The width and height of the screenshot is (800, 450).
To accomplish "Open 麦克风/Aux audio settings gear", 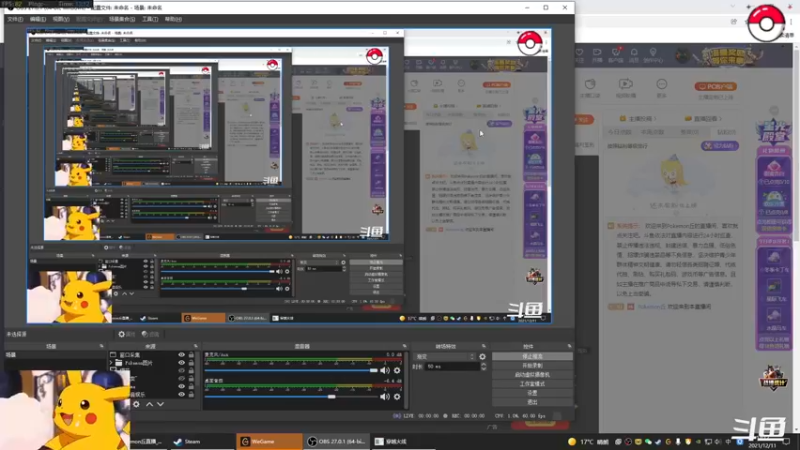I will pyautogui.click(x=397, y=370).
